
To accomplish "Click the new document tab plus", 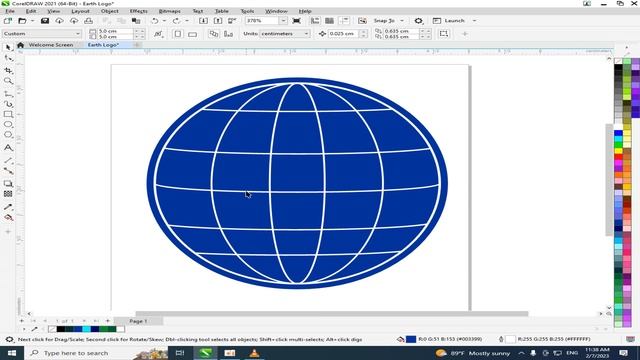I will [137, 45].
